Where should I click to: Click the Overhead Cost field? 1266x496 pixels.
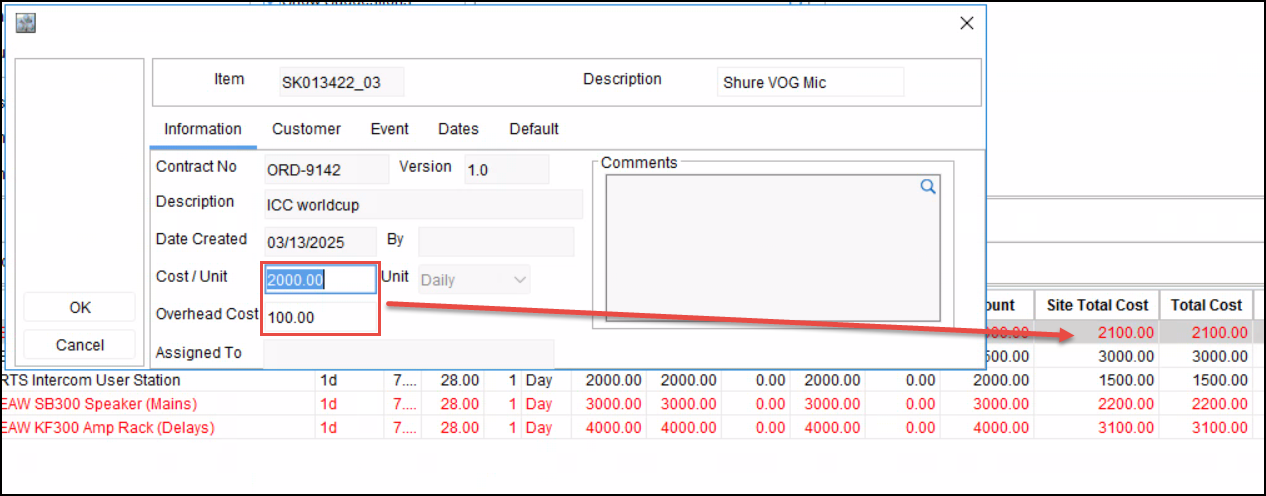pyautogui.click(x=319, y=317)
